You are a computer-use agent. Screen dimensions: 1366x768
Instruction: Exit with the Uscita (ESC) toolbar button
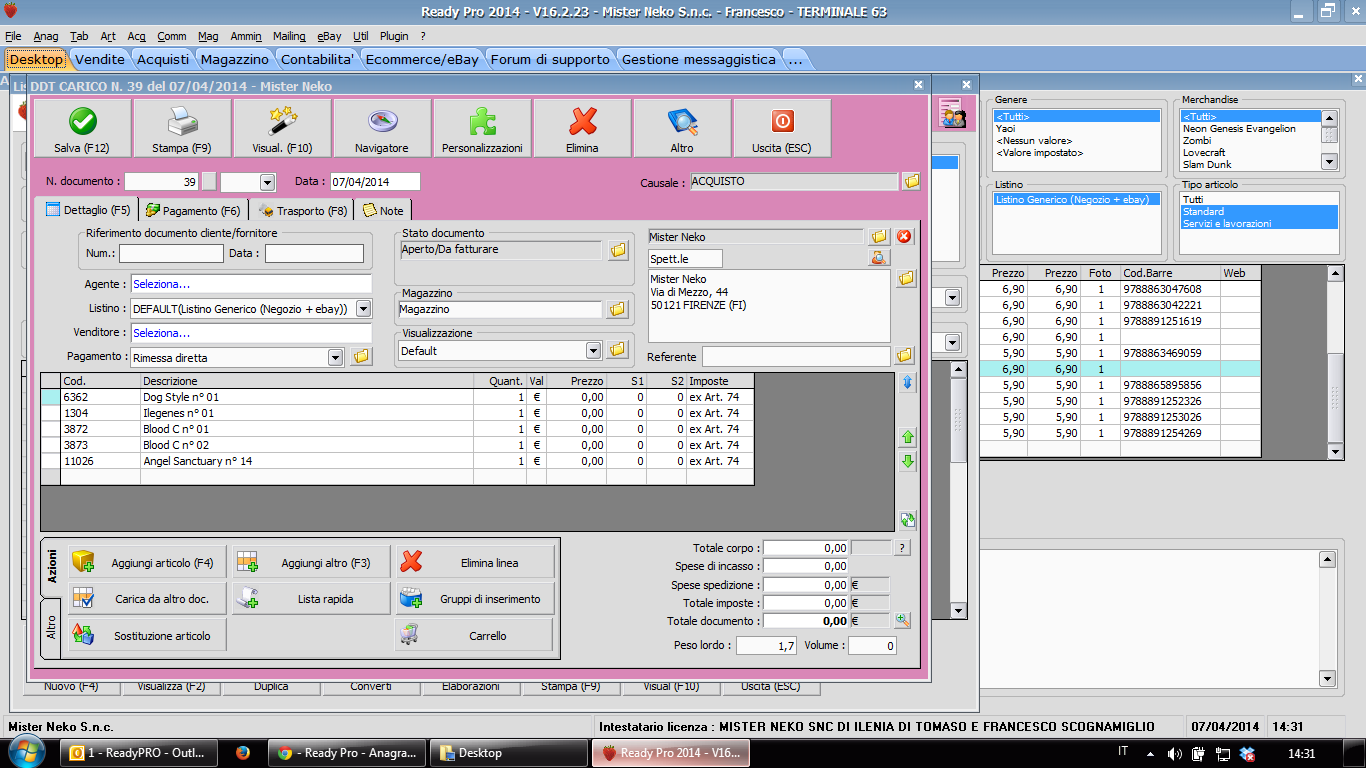782,128
